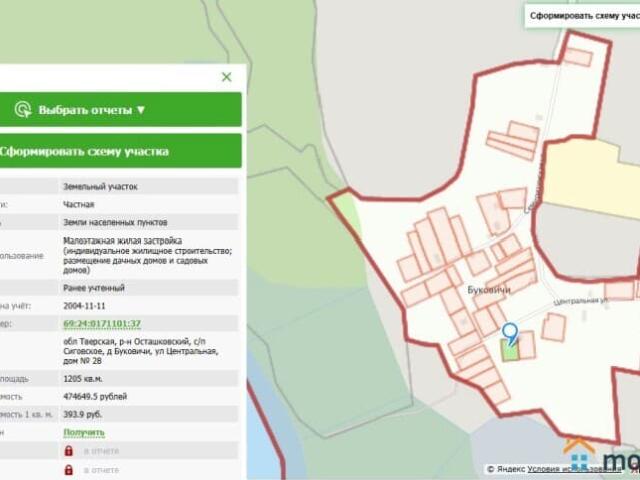
Task: Click the Частная ownership value
Action: (x=79, y=204)
